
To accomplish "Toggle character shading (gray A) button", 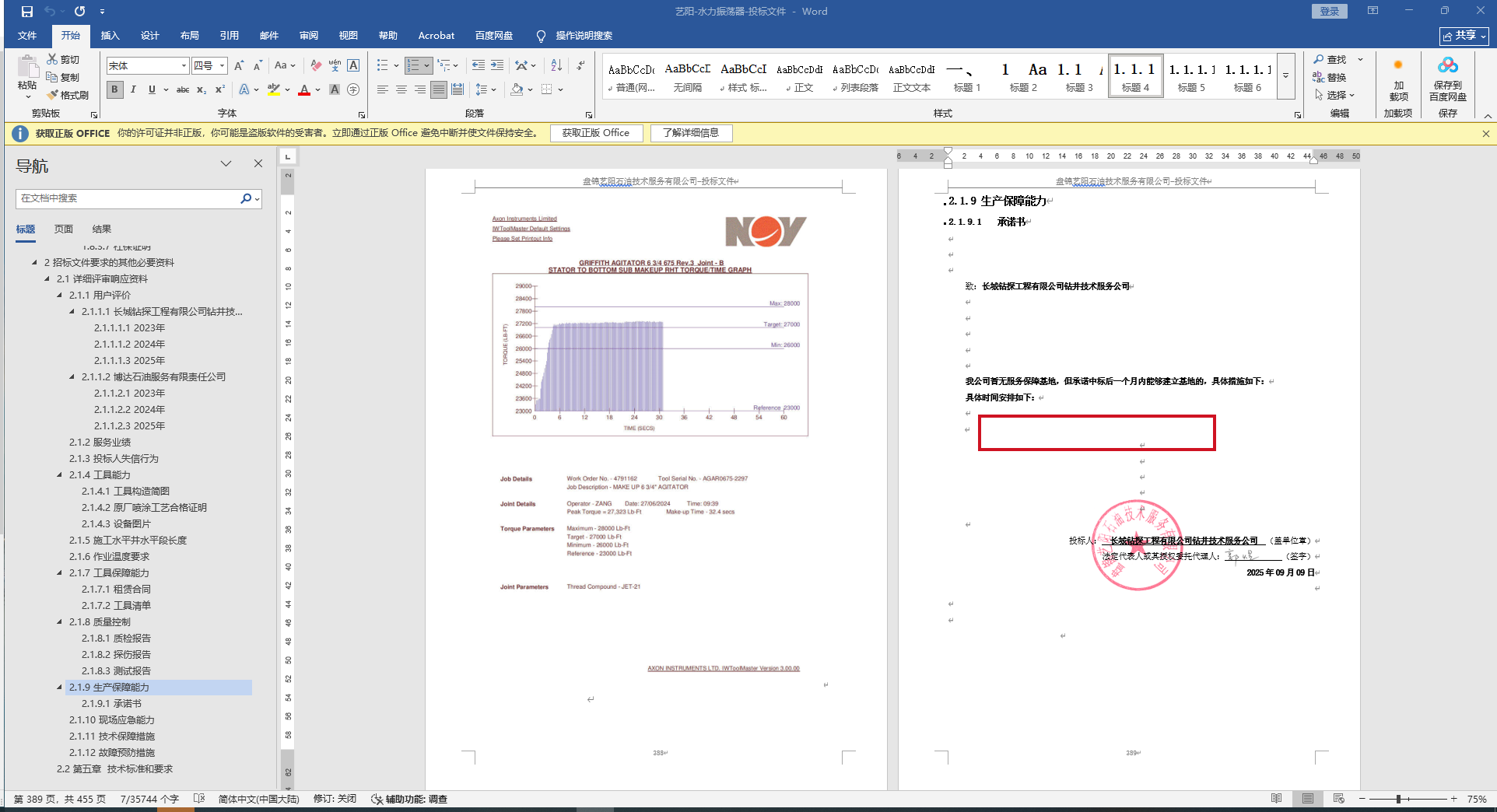I will (x=335, y=89).
